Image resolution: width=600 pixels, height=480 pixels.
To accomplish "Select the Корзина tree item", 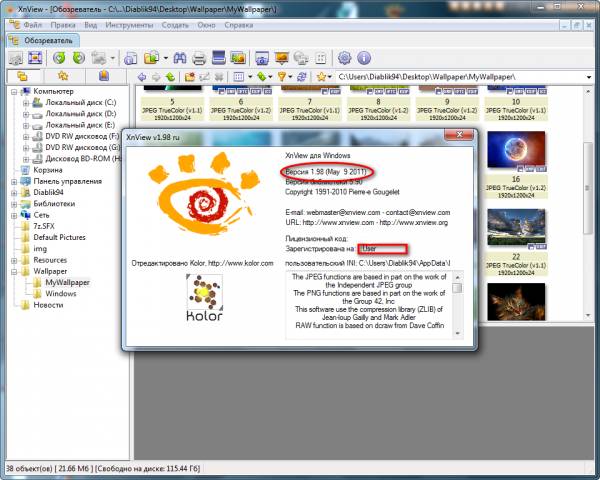I will click(x=47, y=170).
